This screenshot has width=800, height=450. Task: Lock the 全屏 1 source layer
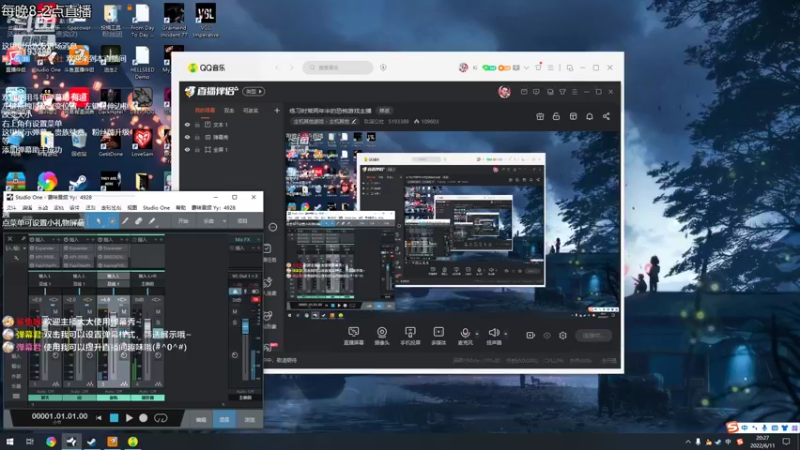[197, 149]
